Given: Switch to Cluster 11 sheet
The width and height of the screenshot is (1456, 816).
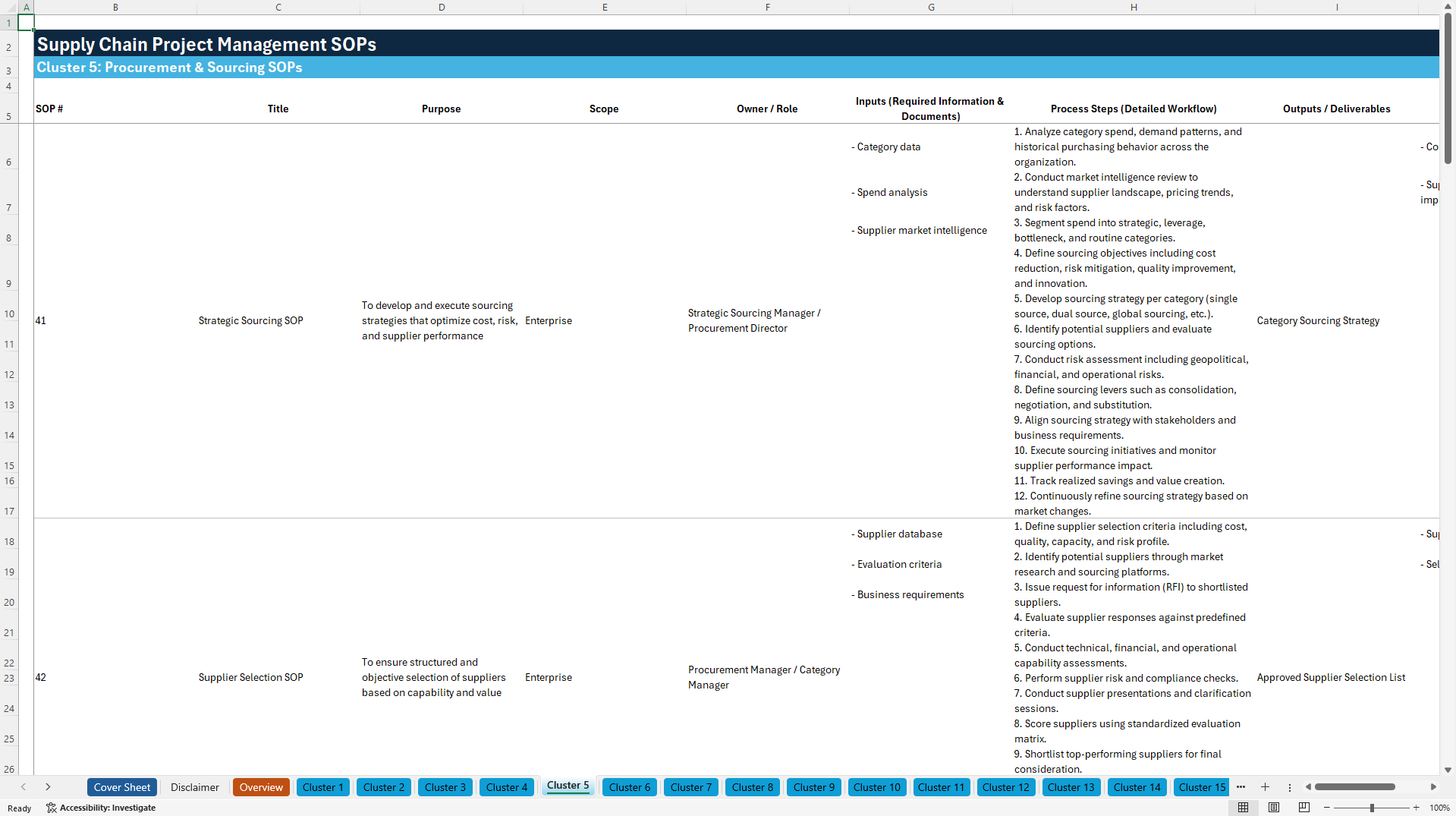Looking at the screenshot, I should tap(942, 787).
